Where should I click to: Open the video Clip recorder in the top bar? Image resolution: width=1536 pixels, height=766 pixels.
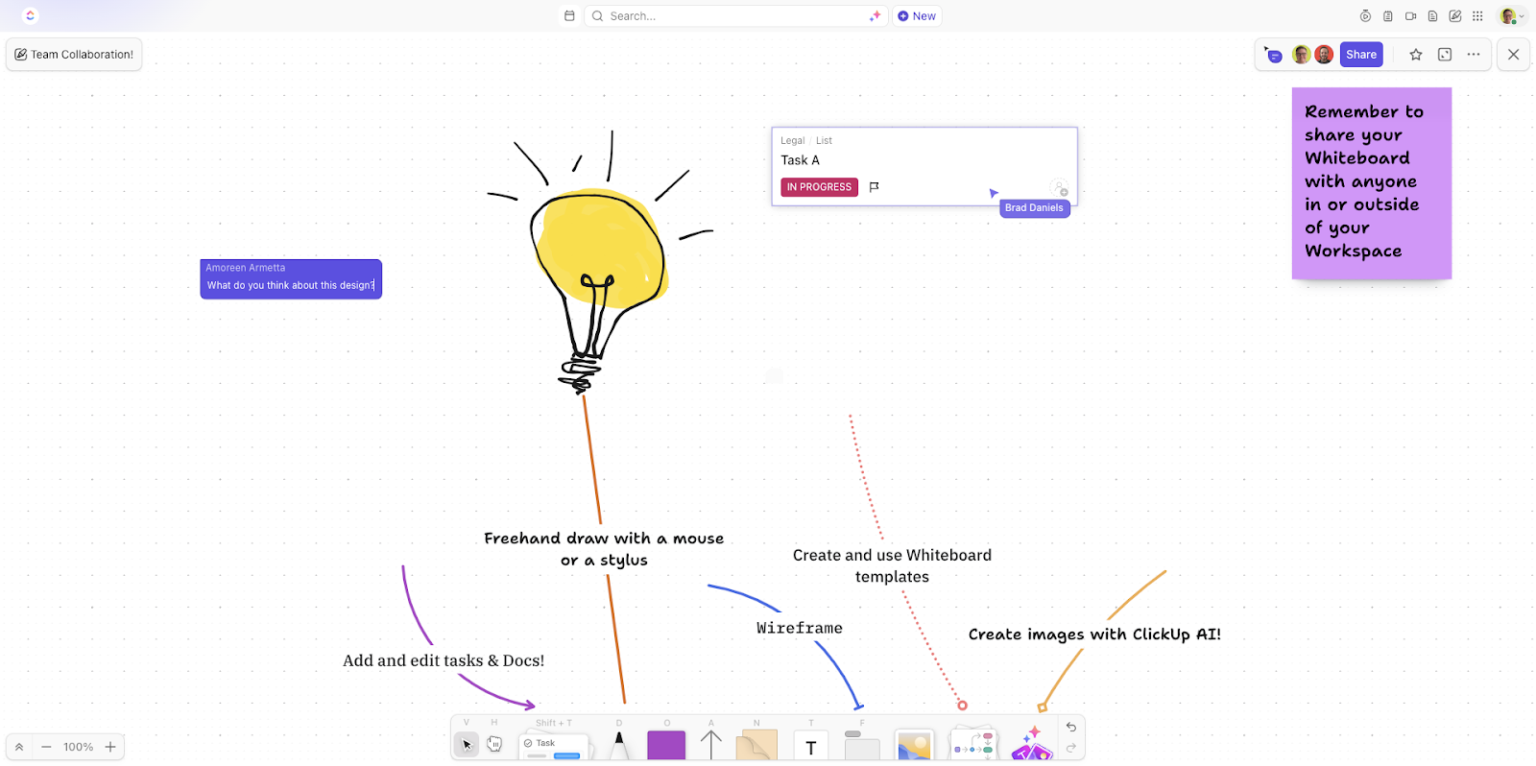coord(1412,15)
